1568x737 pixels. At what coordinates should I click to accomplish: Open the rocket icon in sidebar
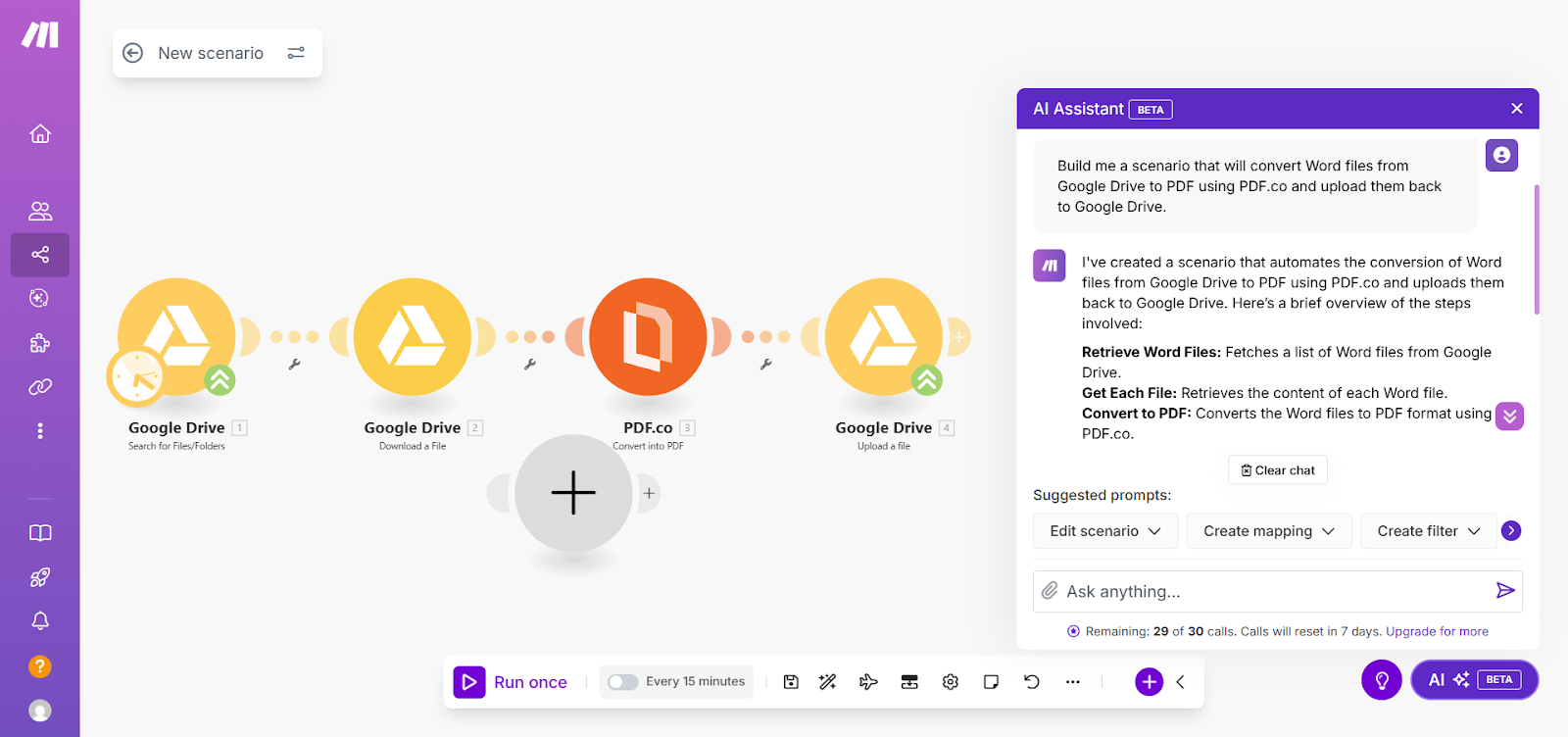(40, 577)
